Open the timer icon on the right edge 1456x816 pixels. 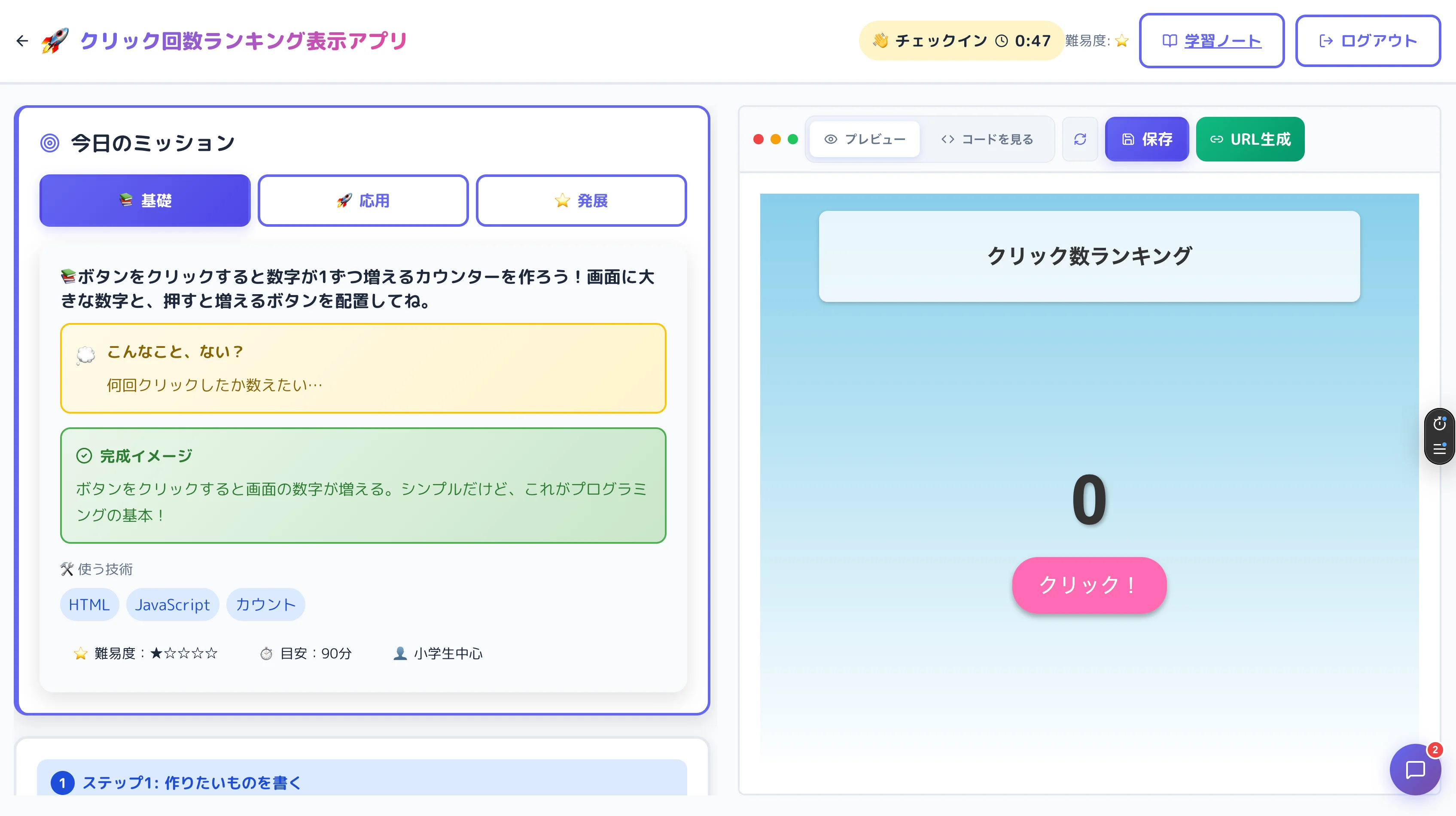tap(1440, 423)
